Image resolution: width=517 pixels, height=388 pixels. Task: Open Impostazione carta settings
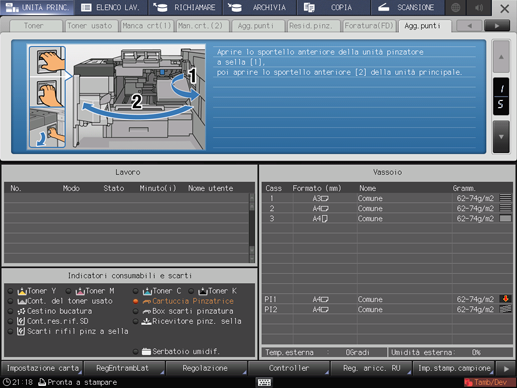pyautogui.click(x=43, y=368)
